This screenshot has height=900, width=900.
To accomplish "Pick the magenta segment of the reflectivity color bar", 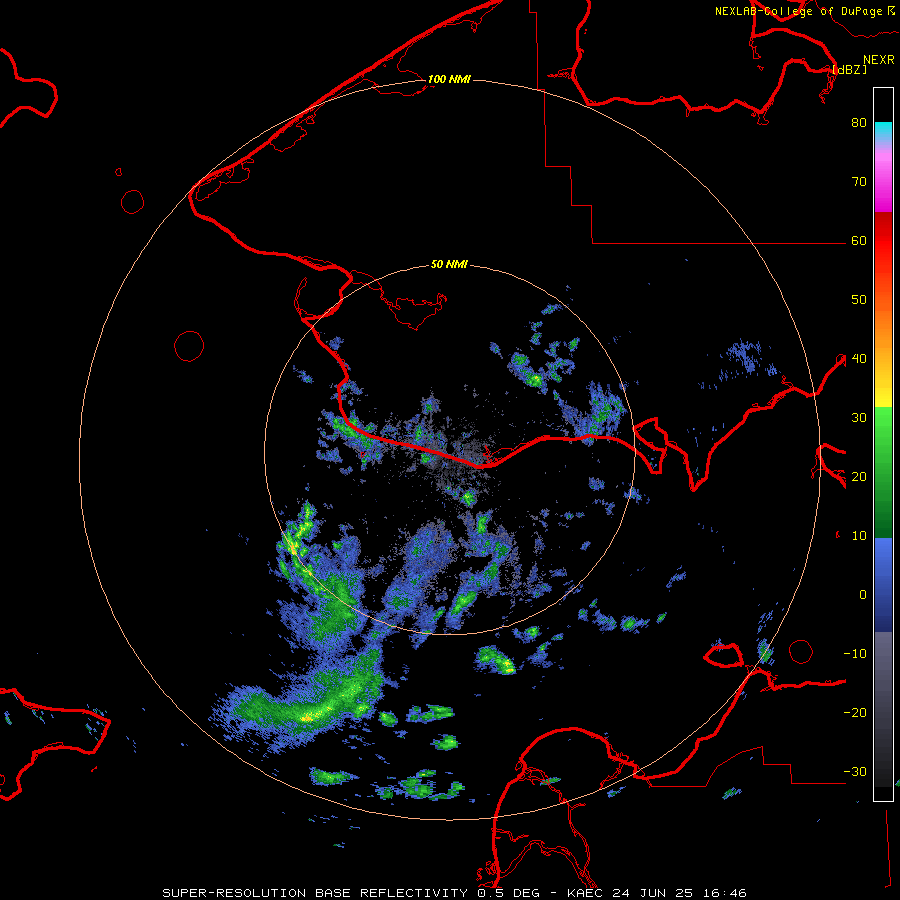I will (883, 183).
